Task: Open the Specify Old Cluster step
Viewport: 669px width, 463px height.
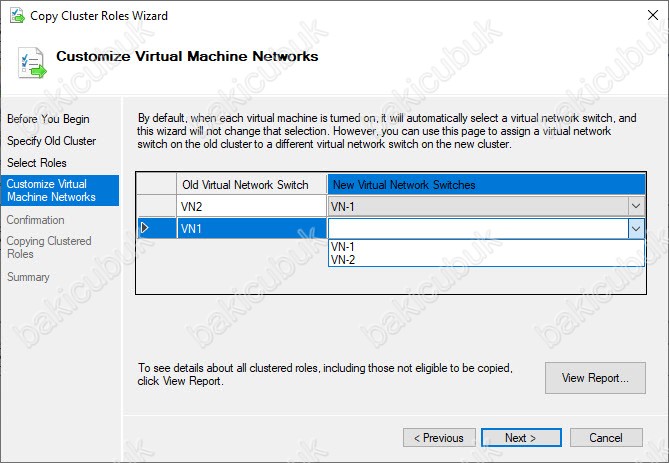Action: click(x=52, y=141)
